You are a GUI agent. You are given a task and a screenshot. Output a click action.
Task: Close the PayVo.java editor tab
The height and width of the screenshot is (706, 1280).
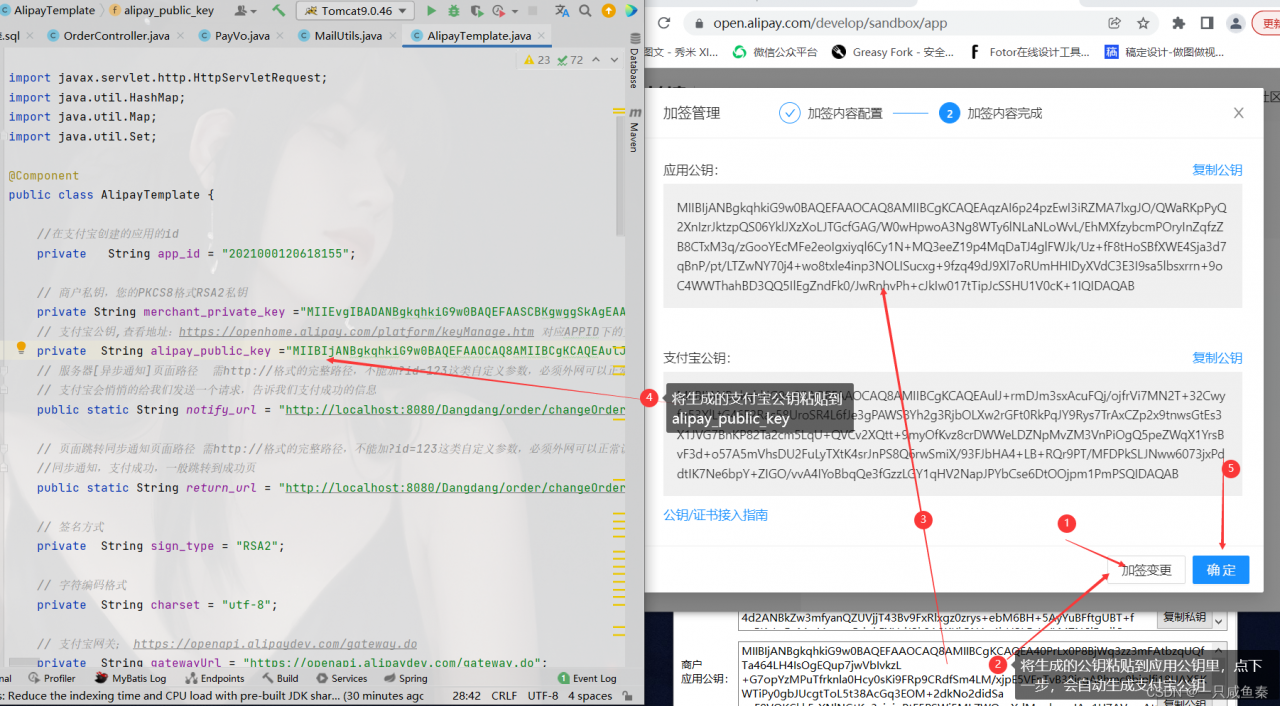pos(280,36)
